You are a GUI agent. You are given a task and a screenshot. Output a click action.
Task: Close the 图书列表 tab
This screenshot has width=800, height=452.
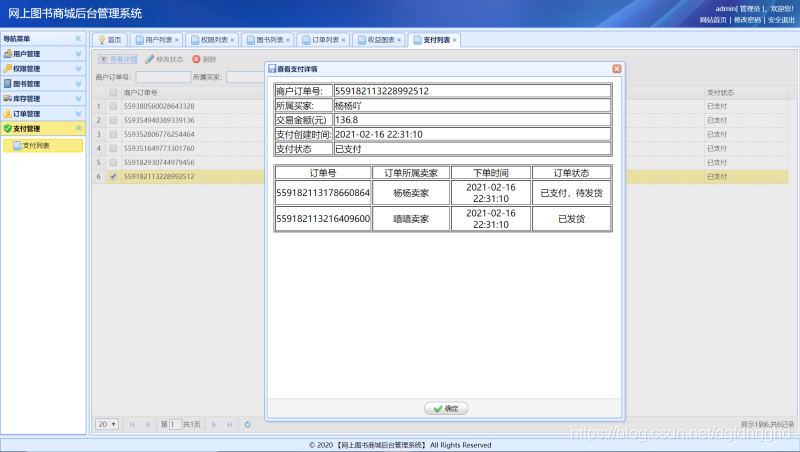click(288, 40)
